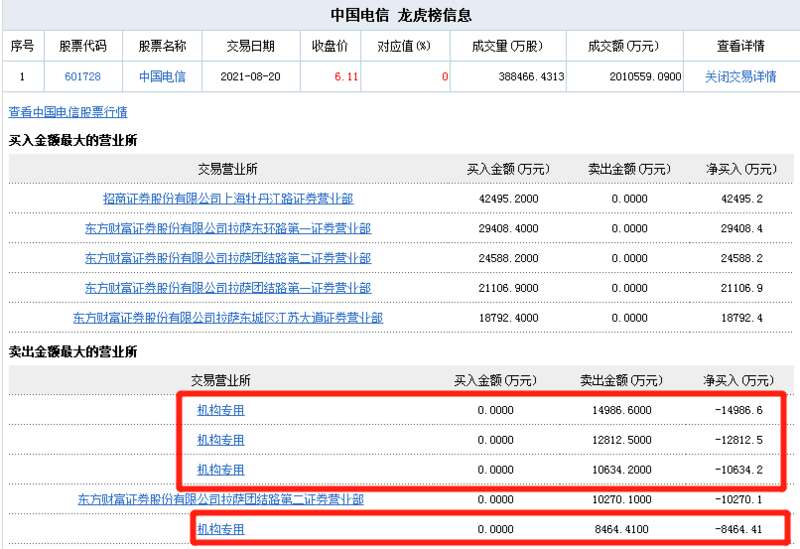Click buy amount 42495.2000
Viewport: 800px width, 549px height.
tap(508, 198)
